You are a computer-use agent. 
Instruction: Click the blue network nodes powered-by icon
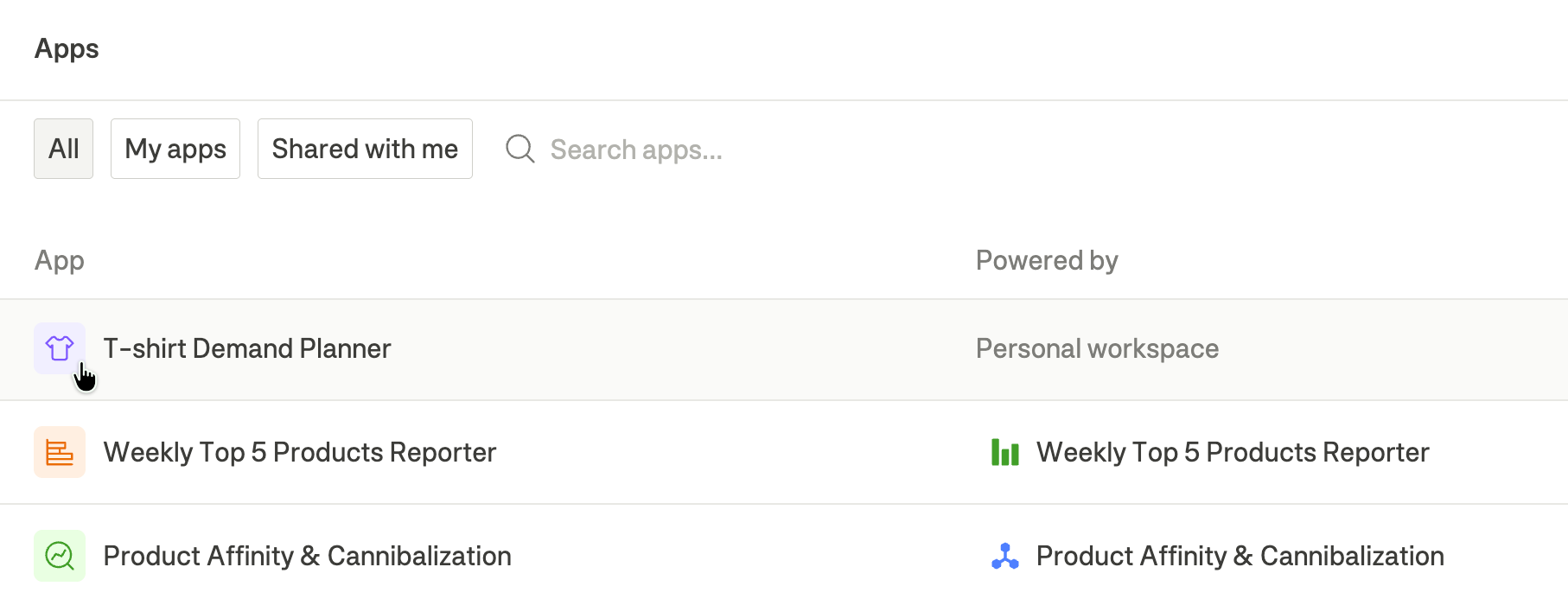(x=1004, y=556)
